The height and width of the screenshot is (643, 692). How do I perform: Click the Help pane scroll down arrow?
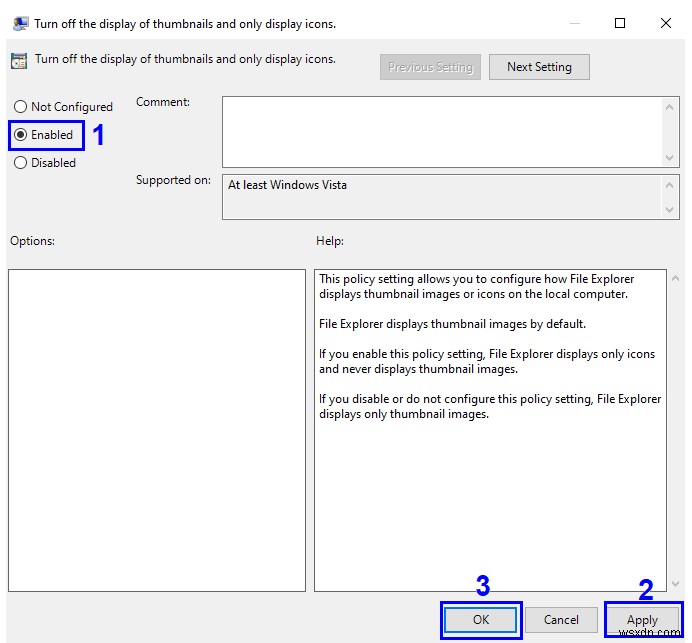click(x=675, y=583)
